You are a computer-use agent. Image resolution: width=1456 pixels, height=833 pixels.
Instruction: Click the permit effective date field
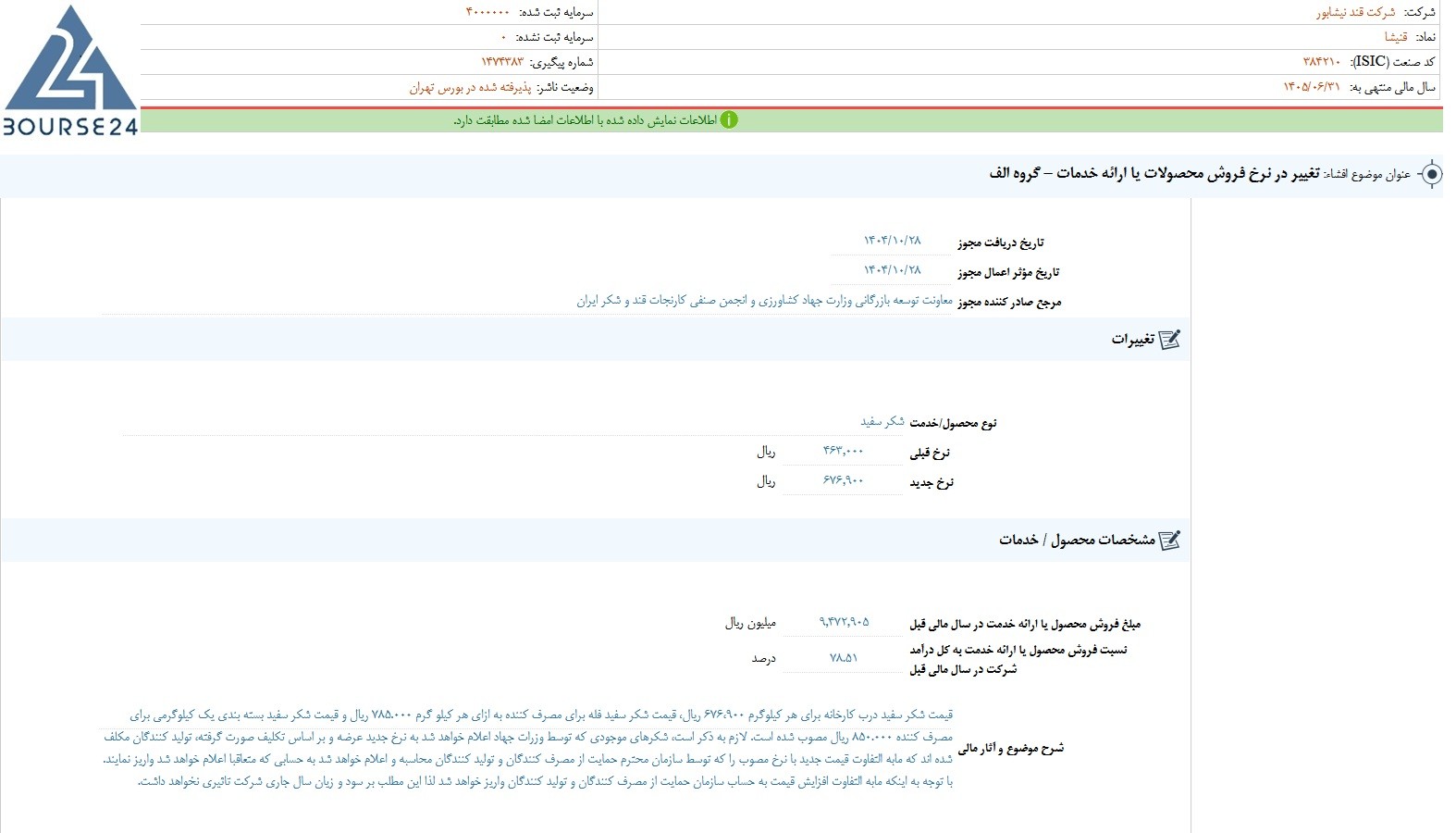tap(892, 271)
